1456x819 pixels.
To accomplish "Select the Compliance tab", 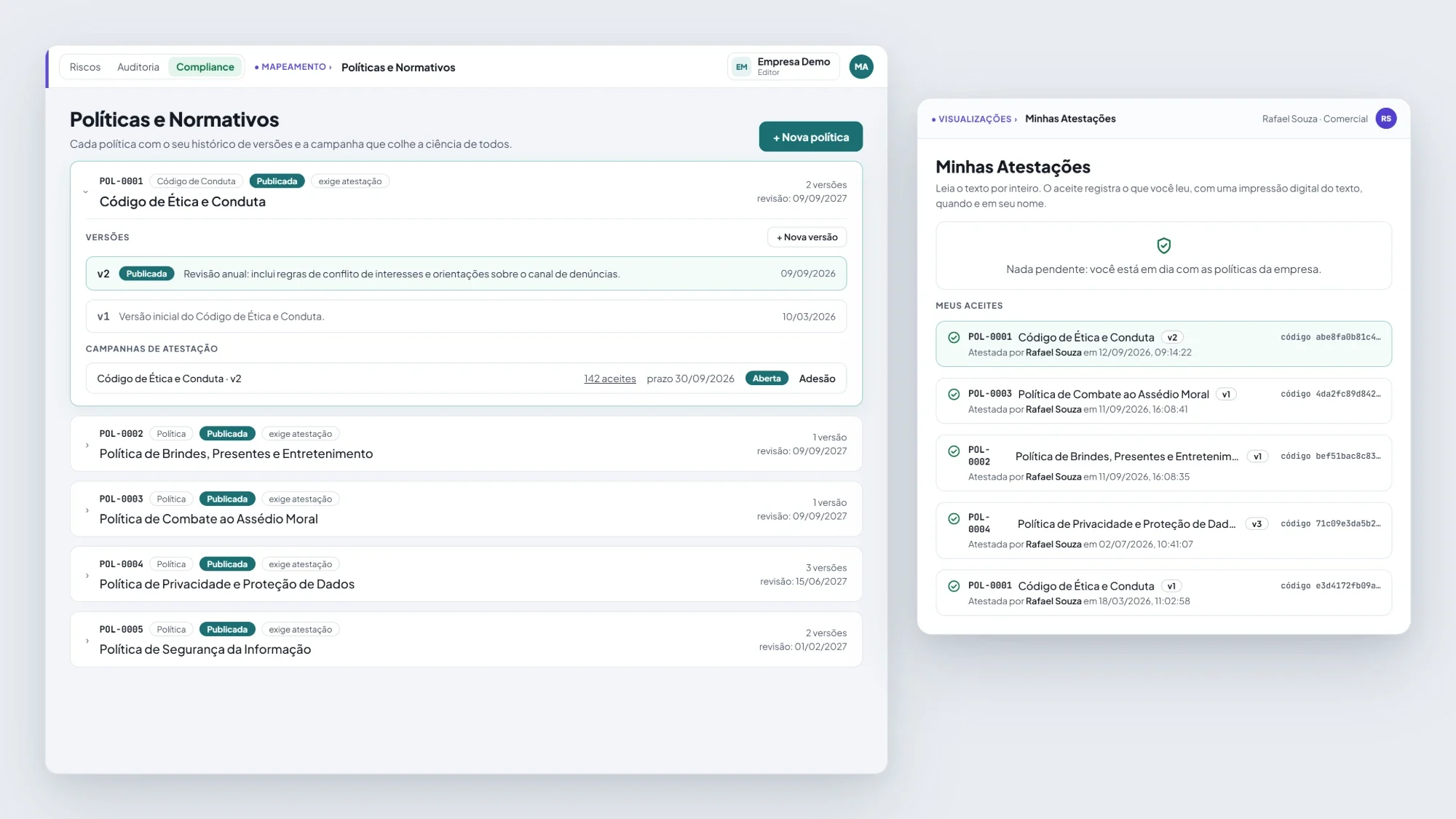I will [x=205, y=67].
